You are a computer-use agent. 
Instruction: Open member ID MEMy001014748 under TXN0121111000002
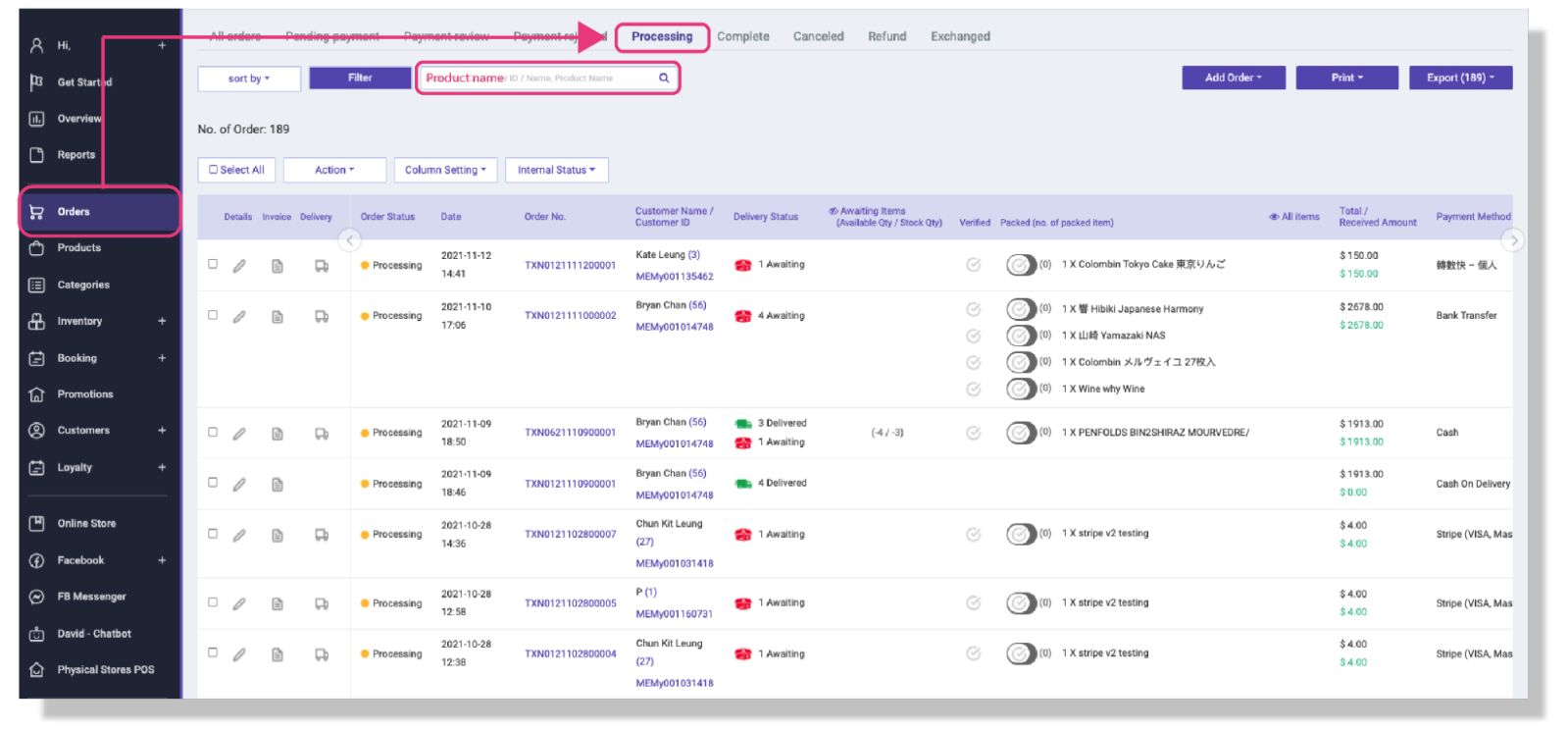tap(675, 328)
